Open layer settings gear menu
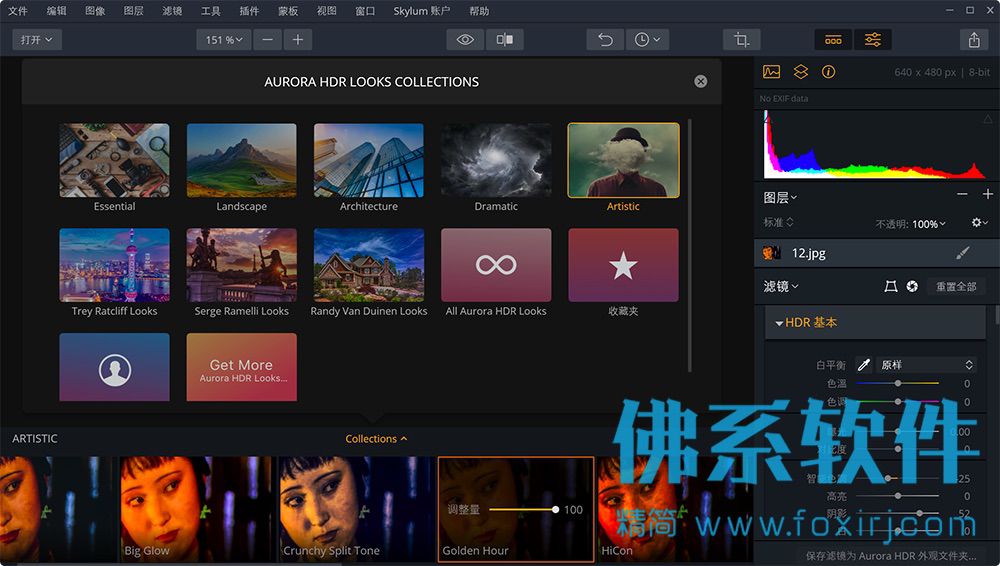Viewport: 1000px width, 566px height. tap(979, 222)
